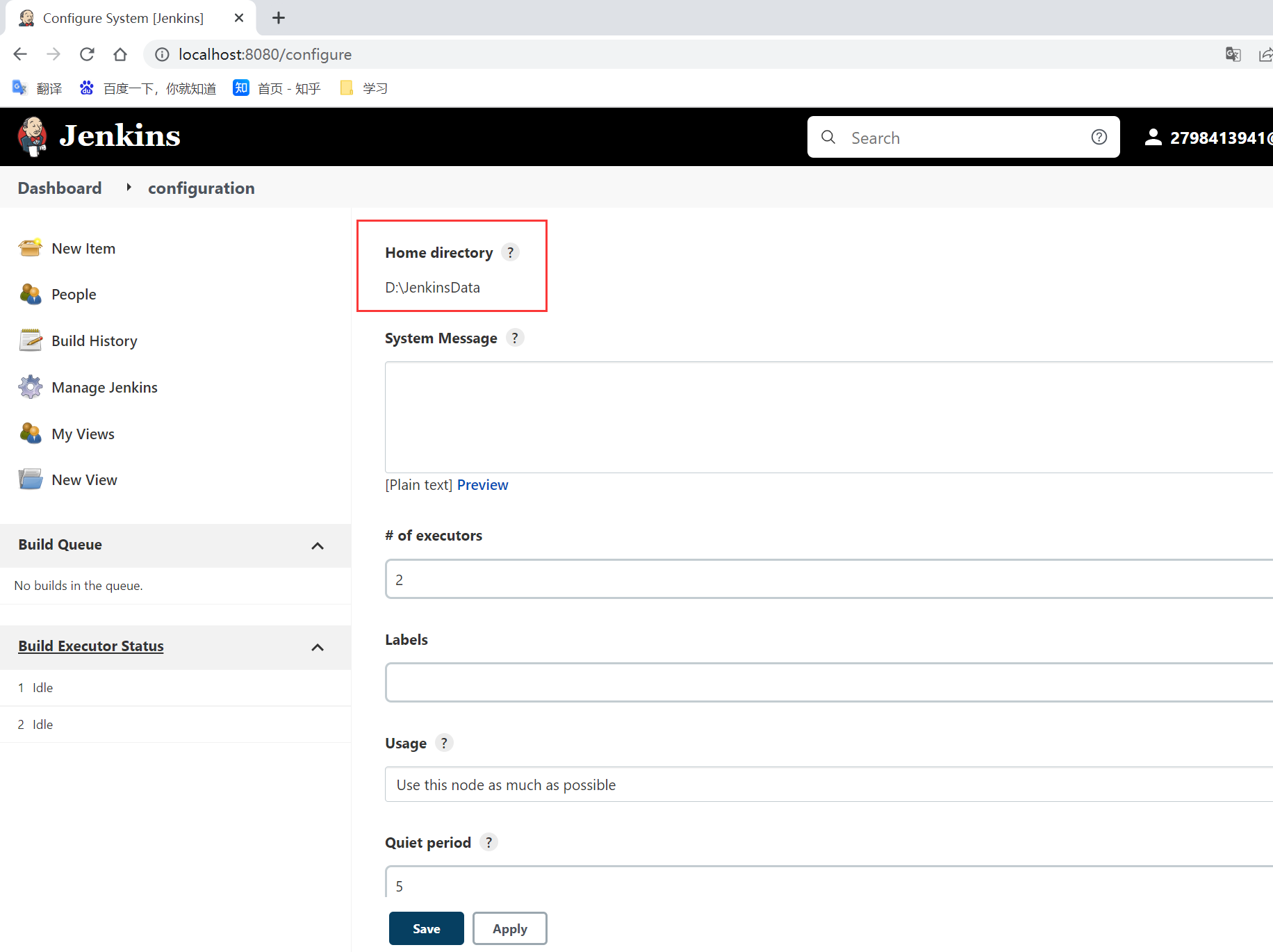Image resolution: width=1273 pixels, height=952 pixels.
Task: Collapse the Build Queue section
Action: (x=318, y=546)
